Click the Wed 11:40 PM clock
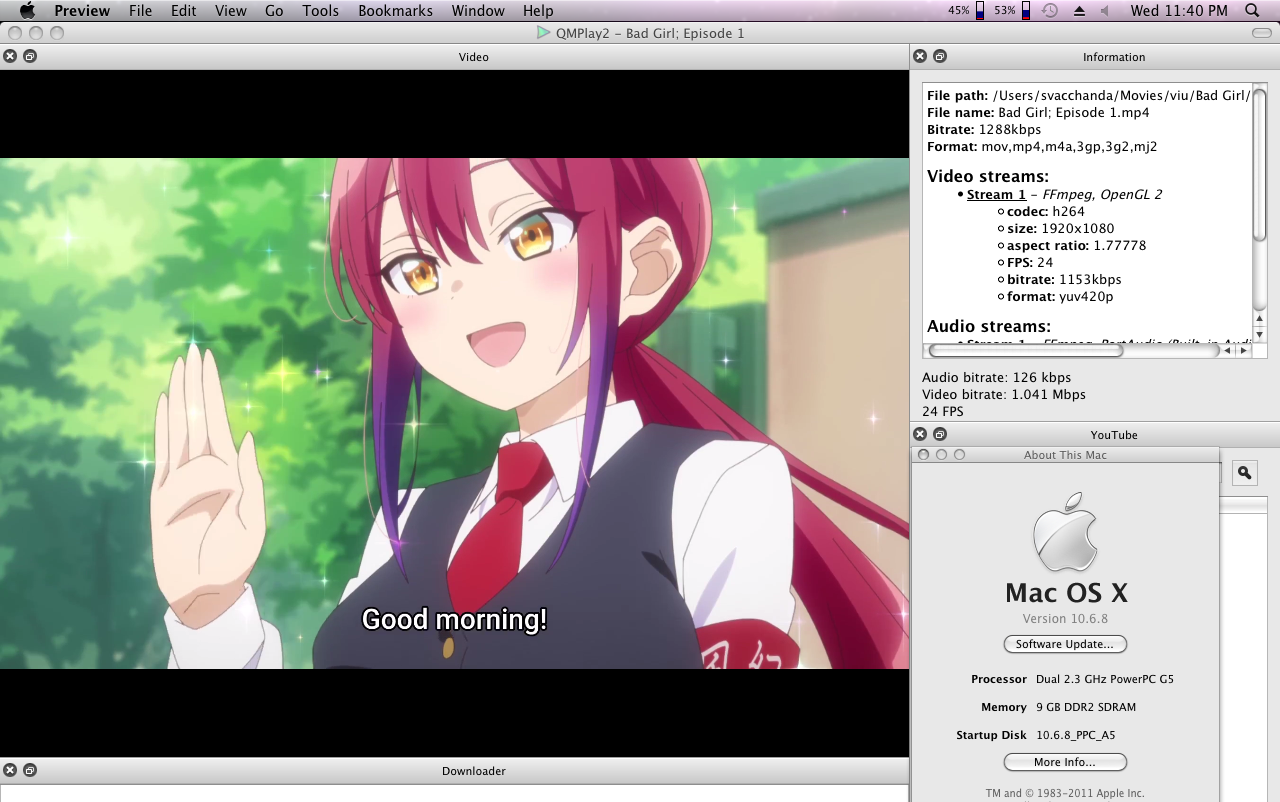 pyautogui.click(x=1179, y=11)
